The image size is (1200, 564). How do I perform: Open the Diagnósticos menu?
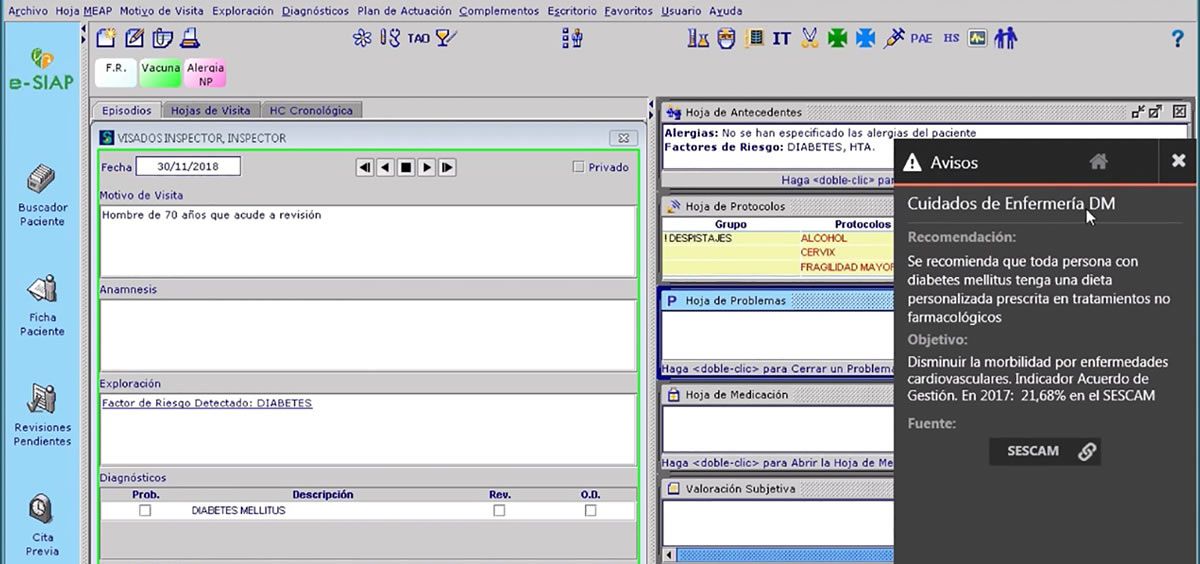315,11
